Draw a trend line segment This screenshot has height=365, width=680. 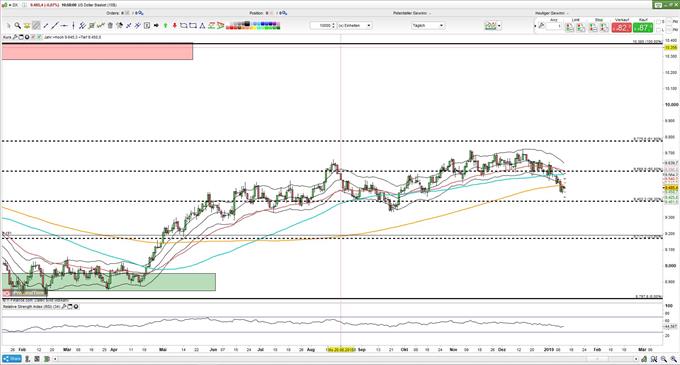coord(46,26)
